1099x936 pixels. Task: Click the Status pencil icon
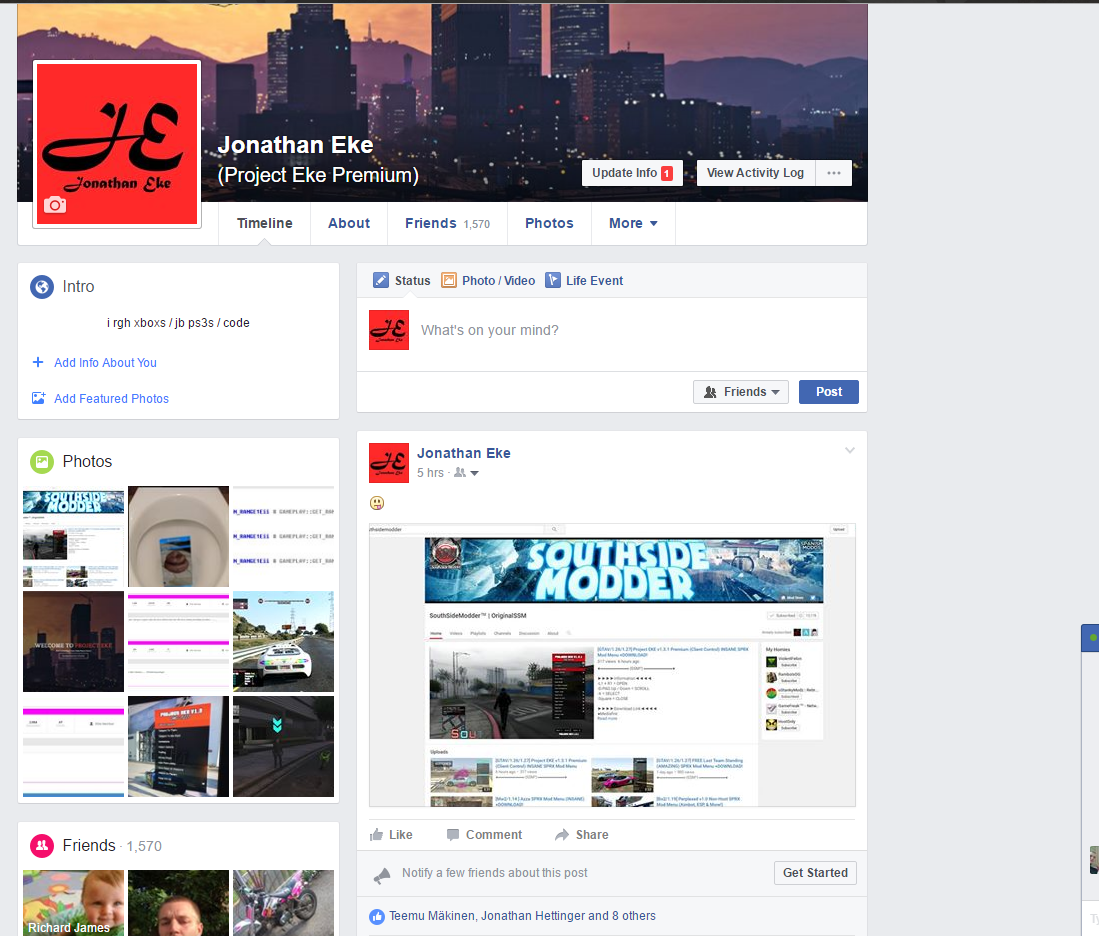coord(381,280)
